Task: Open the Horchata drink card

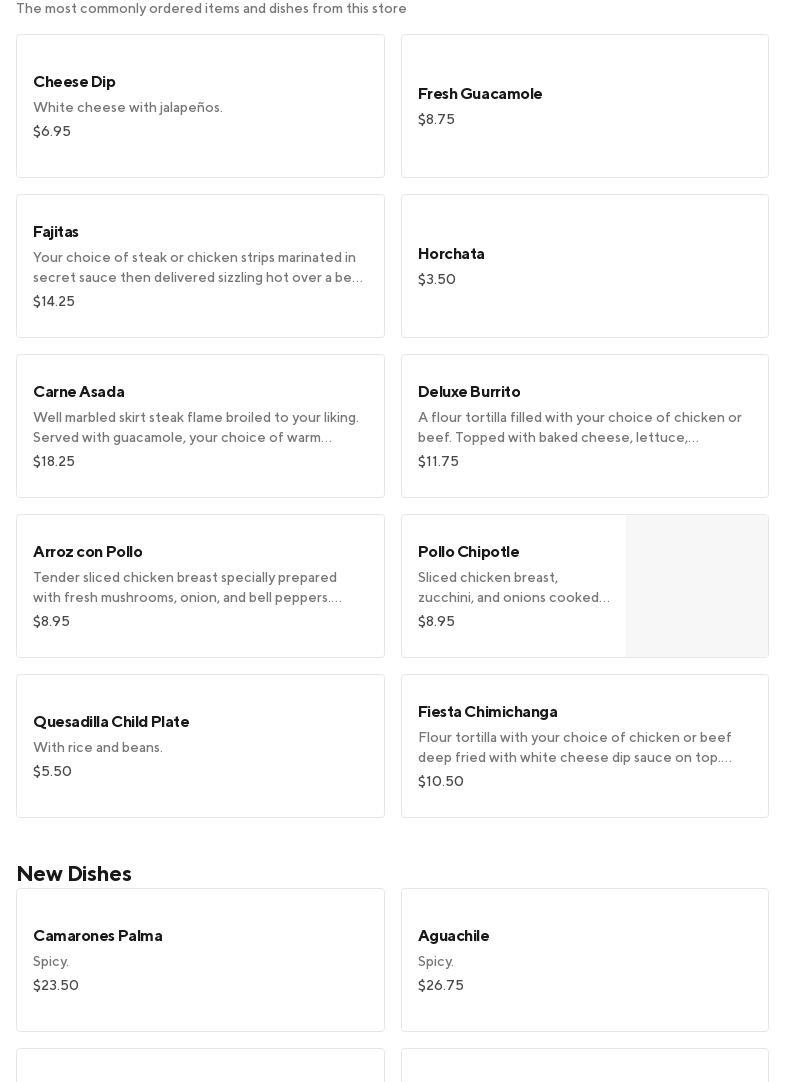Action: (584, 266)
